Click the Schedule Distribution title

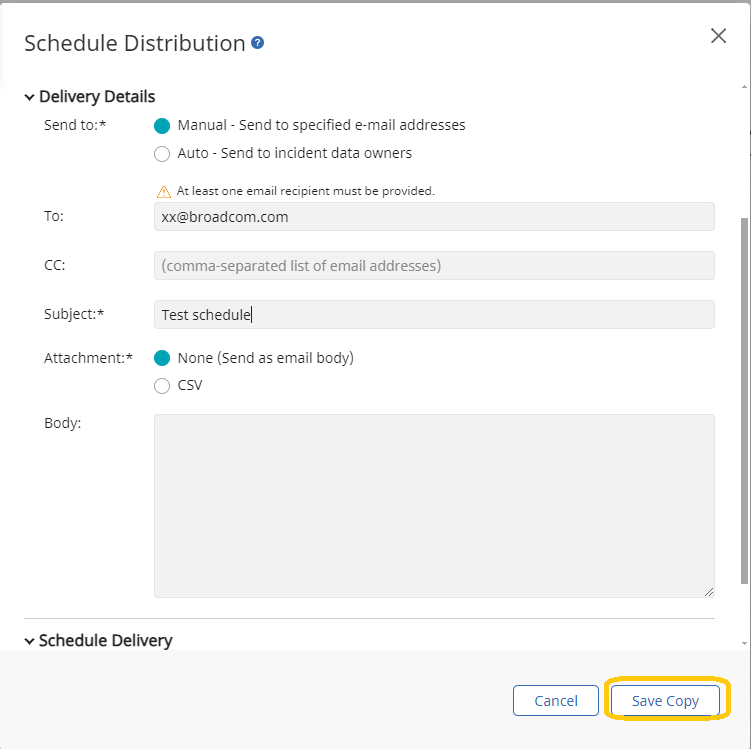click(x=134, y=44)
